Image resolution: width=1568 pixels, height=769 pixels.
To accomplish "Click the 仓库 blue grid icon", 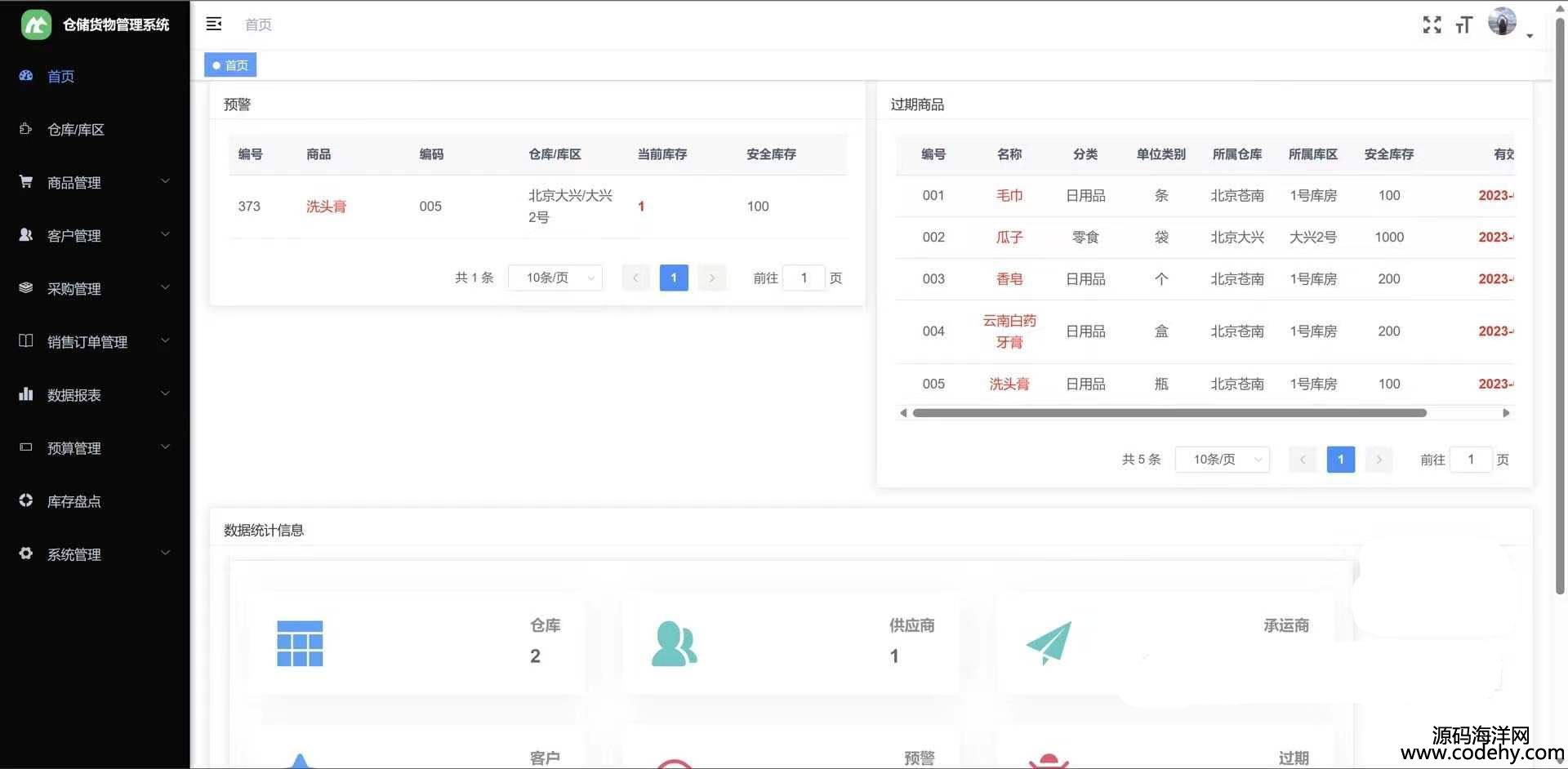I will point(300,643).
